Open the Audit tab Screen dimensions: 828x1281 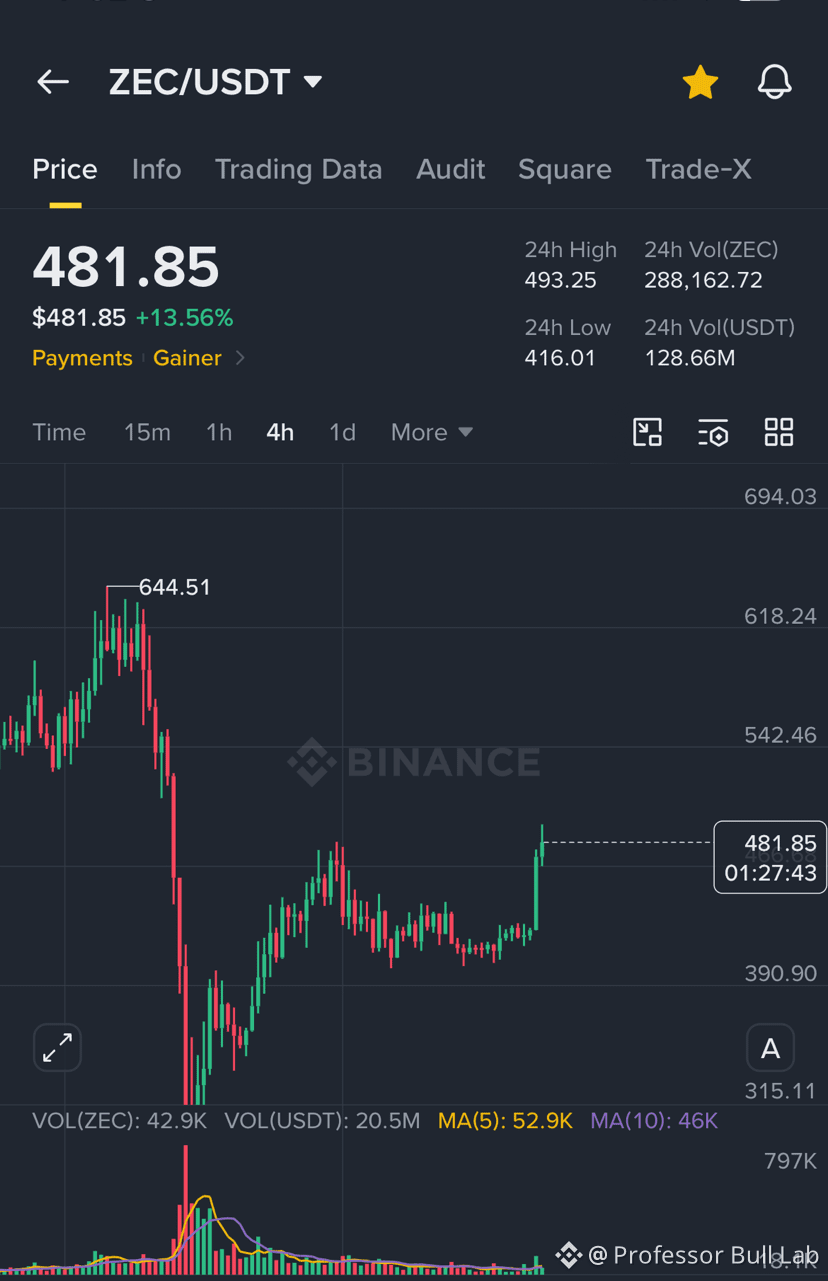[x=451, y=169]
